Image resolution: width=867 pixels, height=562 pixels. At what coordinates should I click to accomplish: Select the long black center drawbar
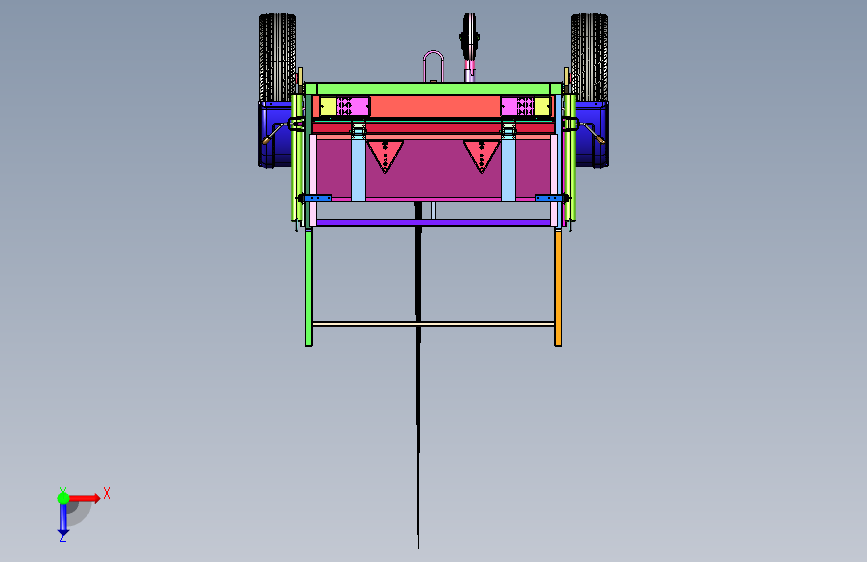pyautogui.click(x=418, y=376)
